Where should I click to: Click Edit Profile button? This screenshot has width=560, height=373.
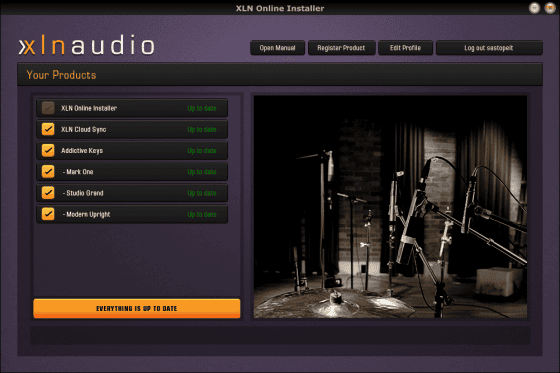click(x=405, y=48)
